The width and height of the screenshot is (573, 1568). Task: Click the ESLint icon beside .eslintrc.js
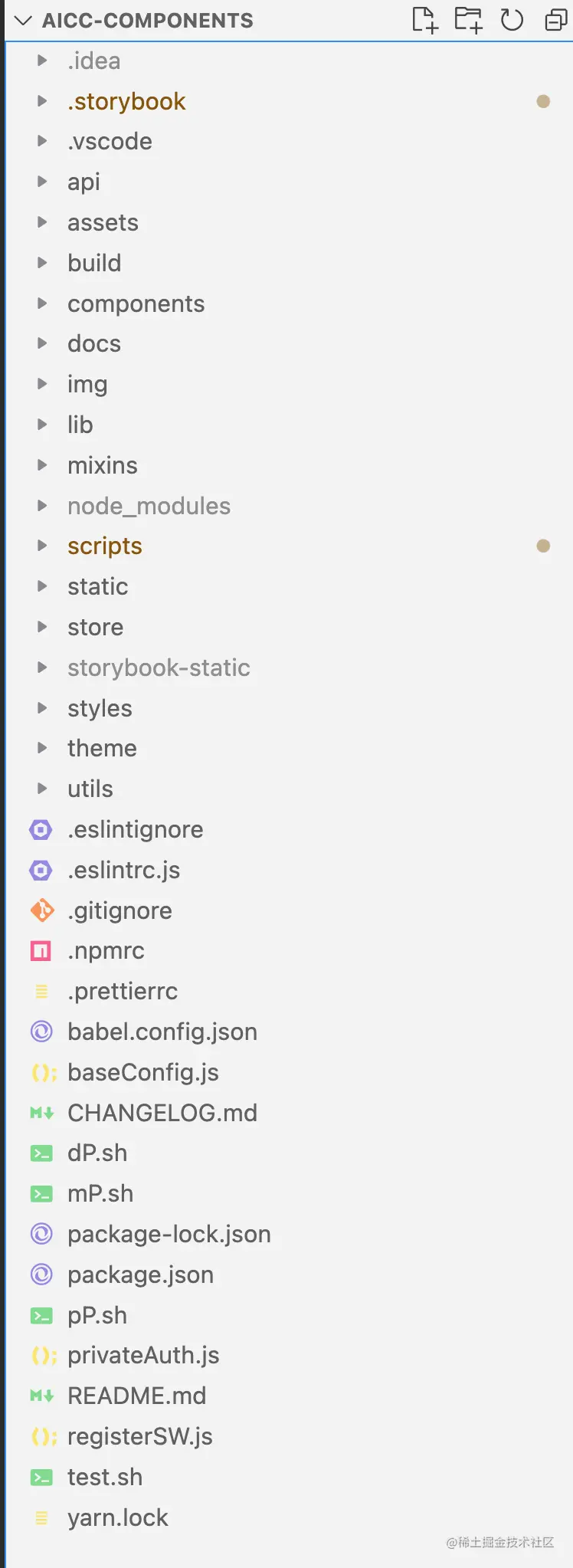point(41,871)
